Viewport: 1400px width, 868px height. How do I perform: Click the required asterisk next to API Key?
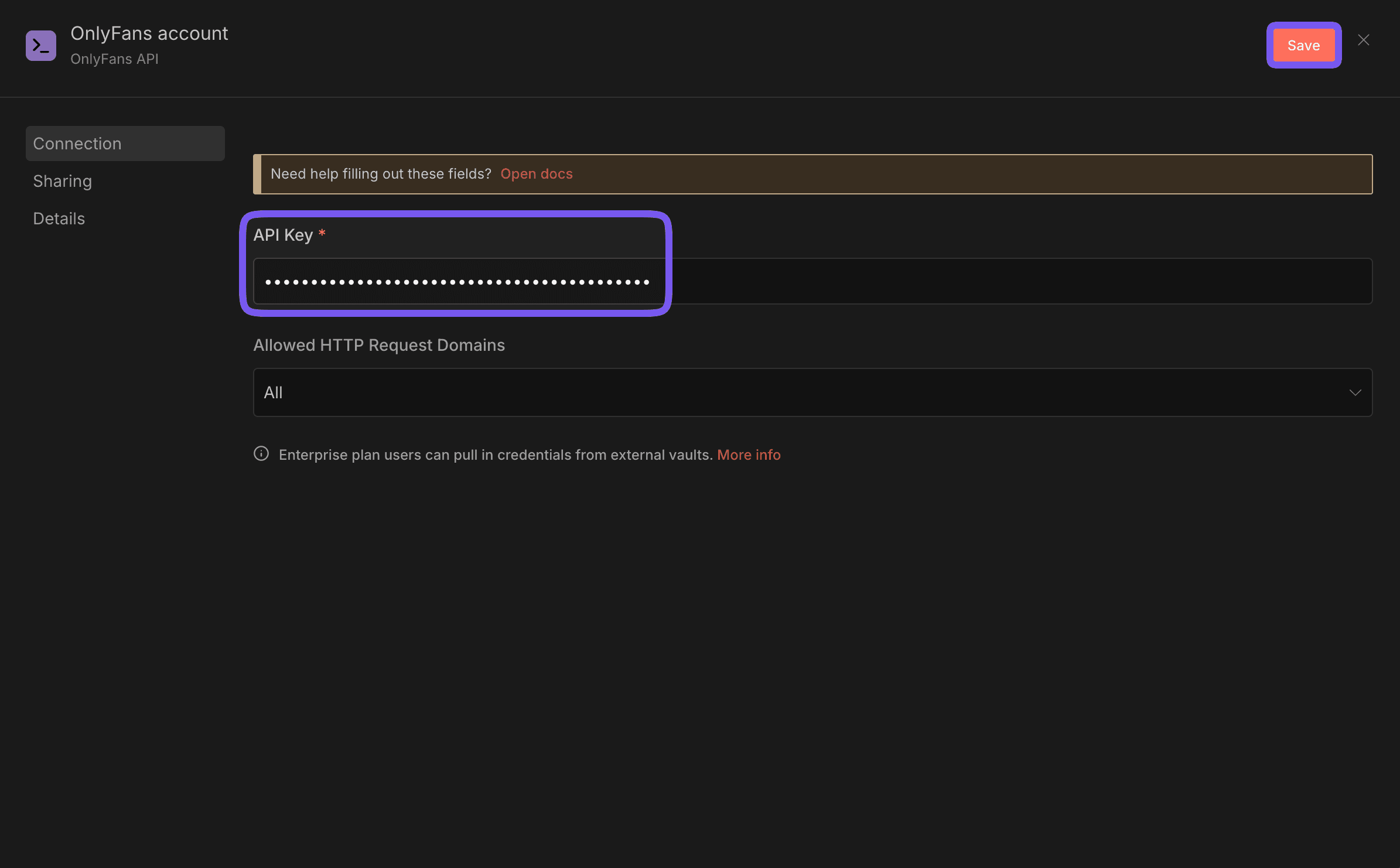click(322, 234)
